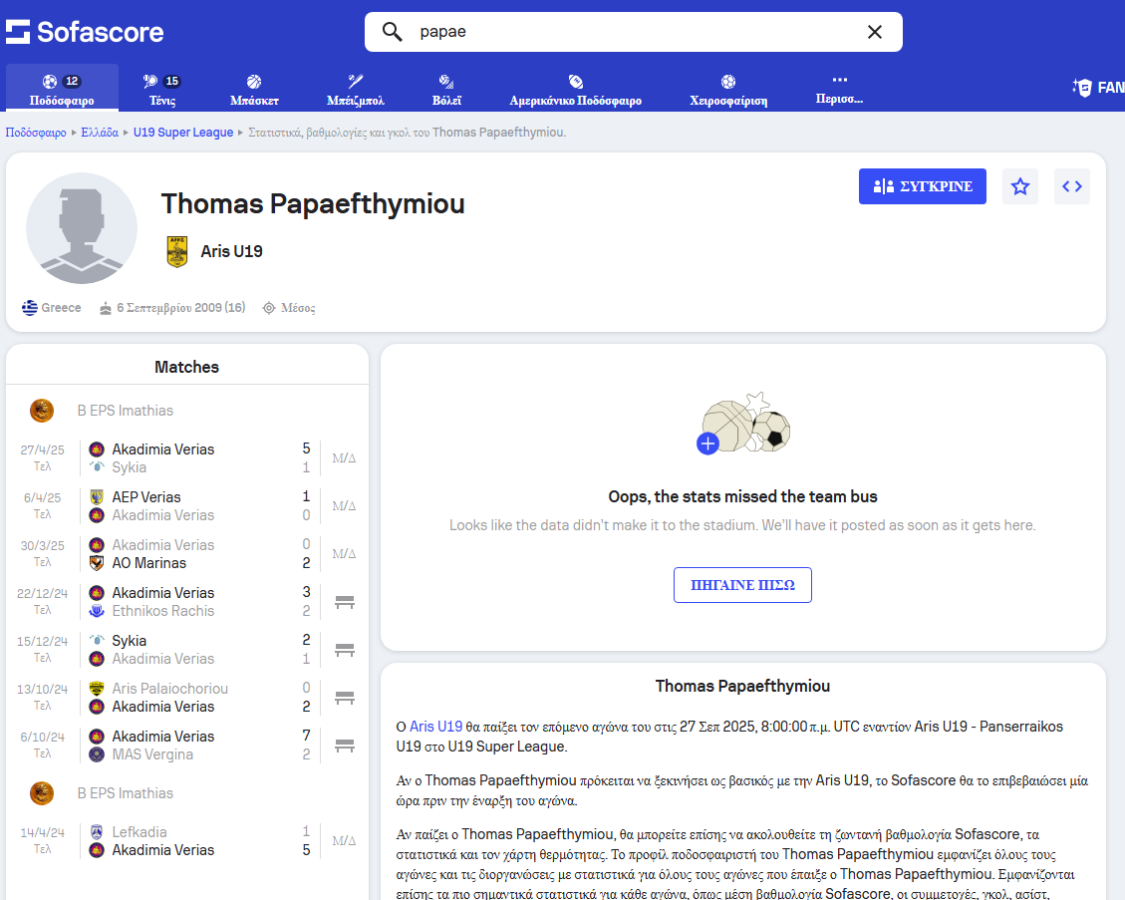Viewport: 1125px width, 900px height.
Task: Expand the Περισσ... more sports menu
Action: (839, 89)
